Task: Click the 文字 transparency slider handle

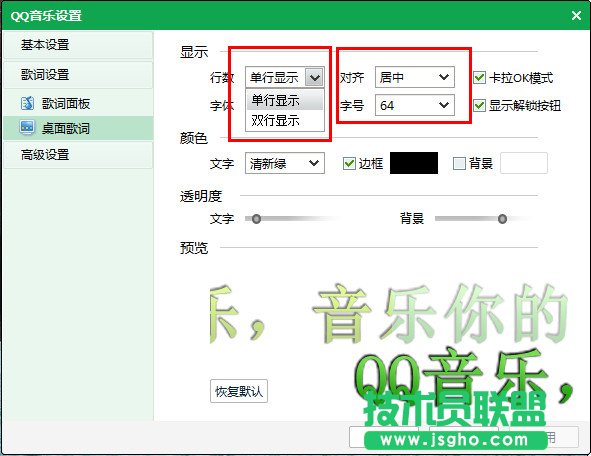Action: pyautogui.click(x=256, y=219)
